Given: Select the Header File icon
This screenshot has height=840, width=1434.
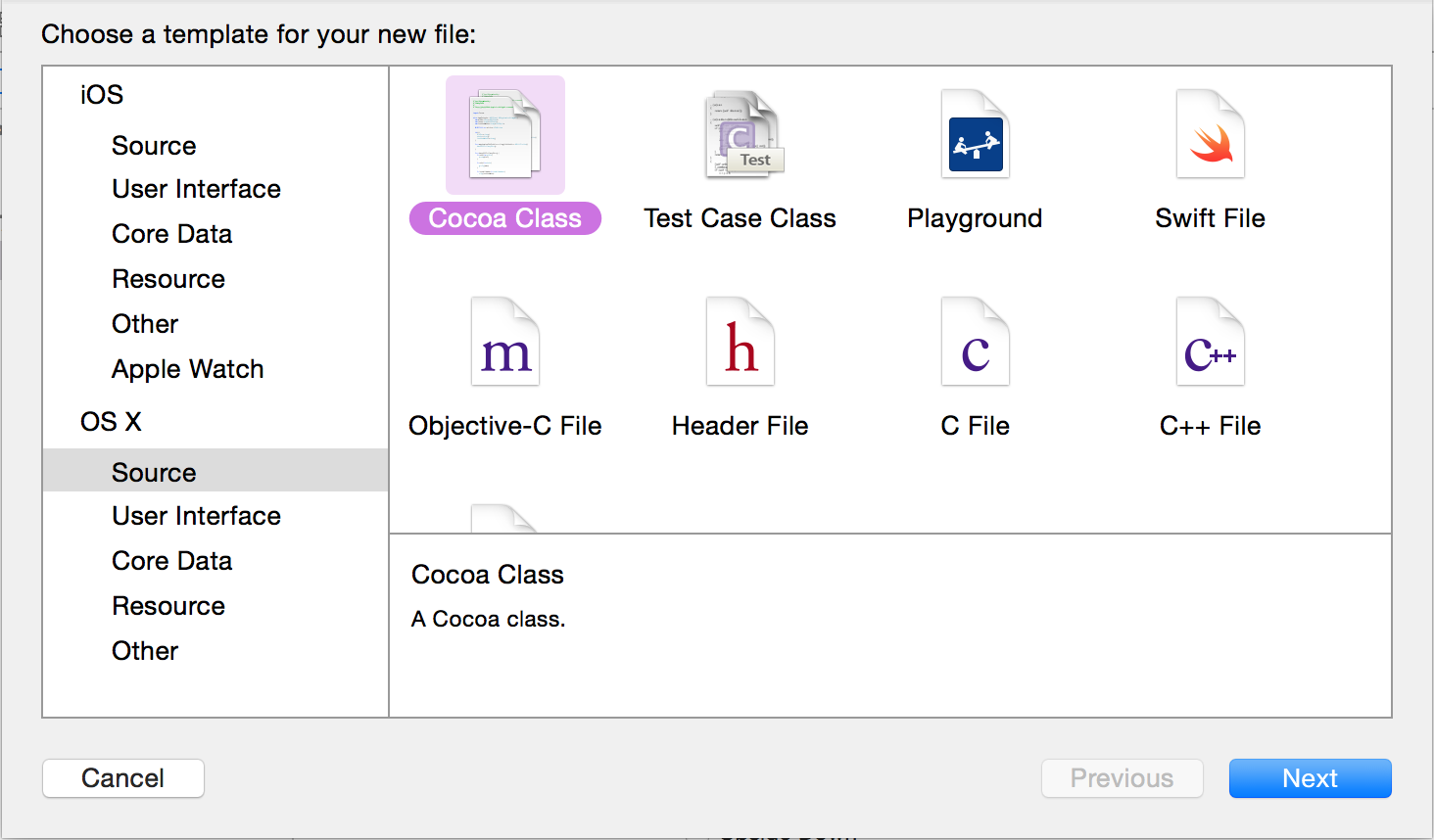Looking at the screenshot, I should (741, 342).
